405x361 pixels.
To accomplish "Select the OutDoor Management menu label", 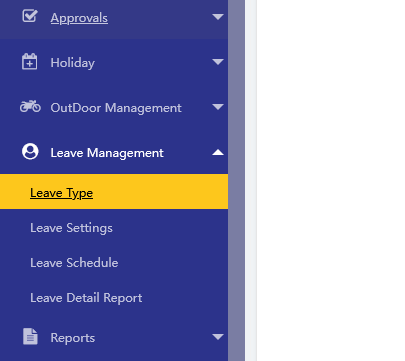I will 116,108.
